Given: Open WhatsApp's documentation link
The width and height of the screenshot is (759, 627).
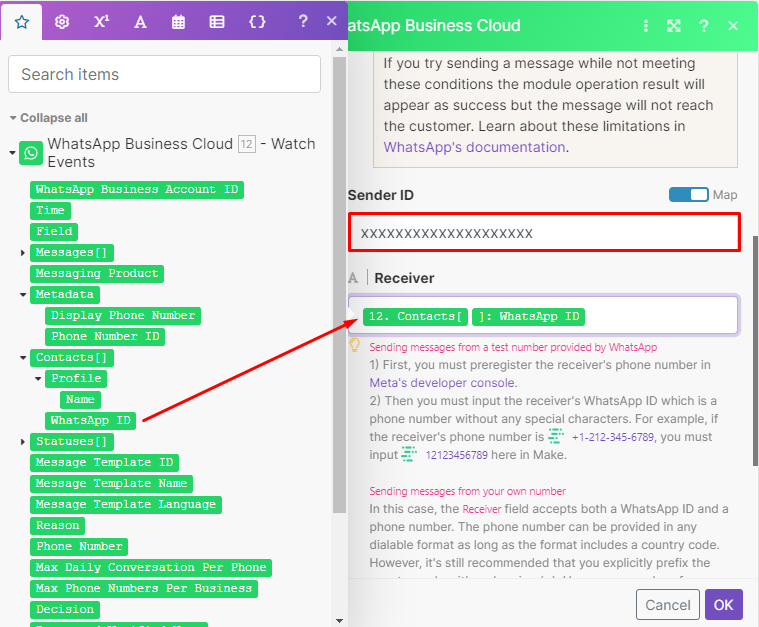Looking at the screenshot, I should tap(474, 147).
